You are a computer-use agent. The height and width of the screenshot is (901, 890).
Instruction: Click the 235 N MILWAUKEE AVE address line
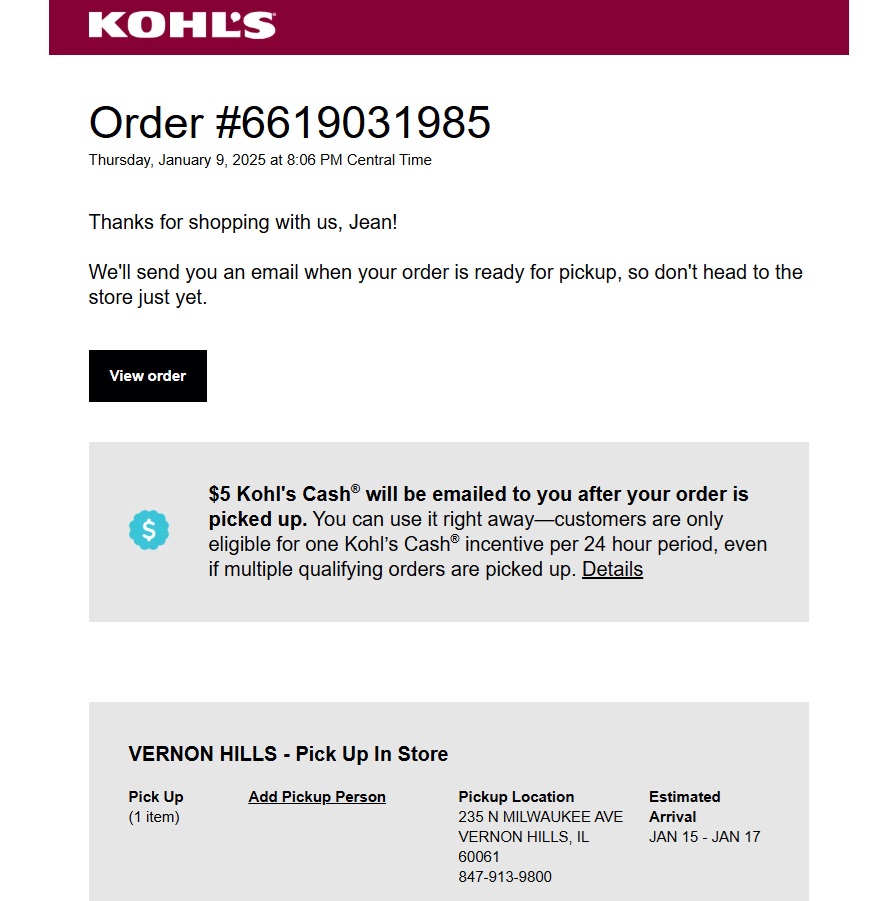coord(540,817)
